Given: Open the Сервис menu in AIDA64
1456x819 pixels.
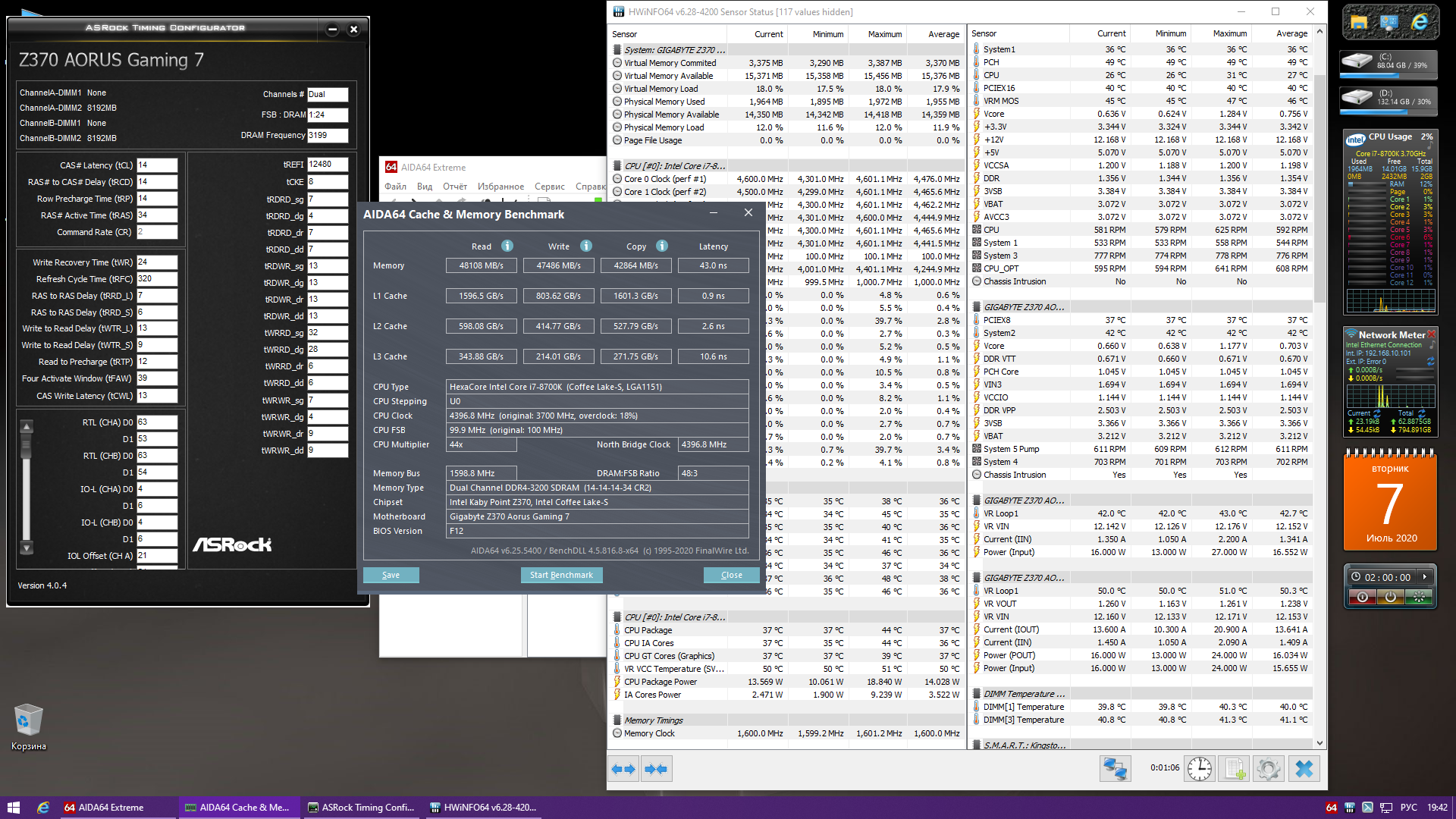Looking at the screenshot, I should pyautogui.click(x=549, y=187).
